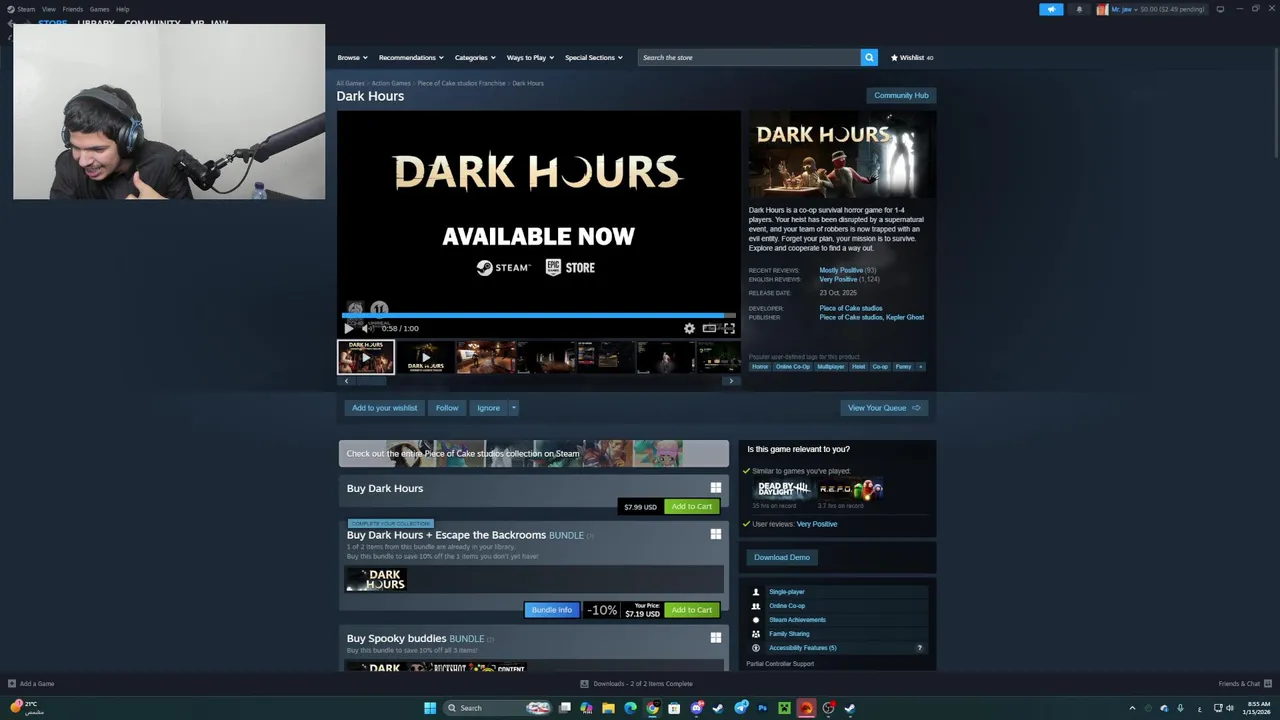Expand the Categories dropdown

pyautogui.click(x=475, y=57)
